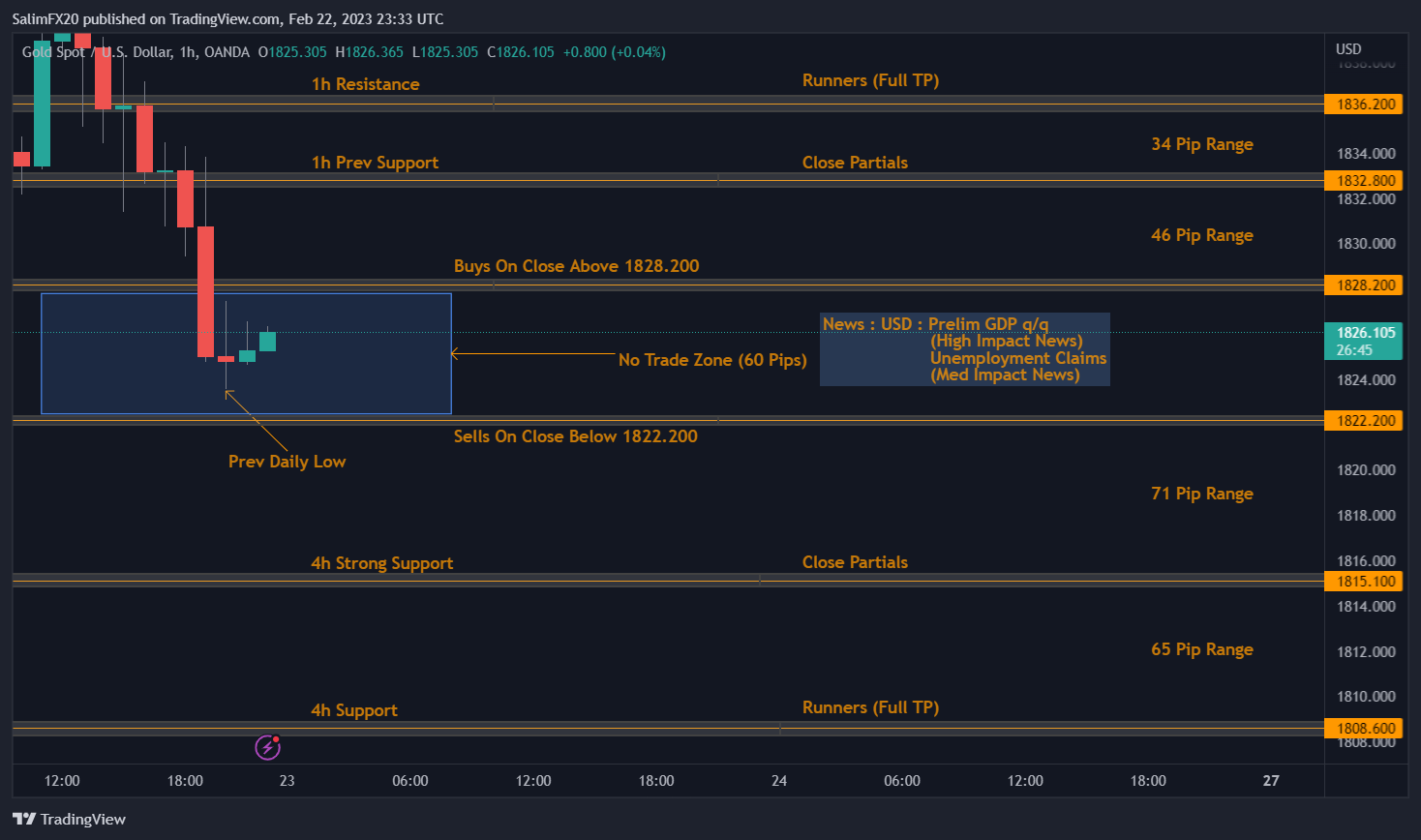The width and height of the screenshot is (1421, 840).
Task: Click the 1808.600 price tag on axis
Action: (1365, 729)
